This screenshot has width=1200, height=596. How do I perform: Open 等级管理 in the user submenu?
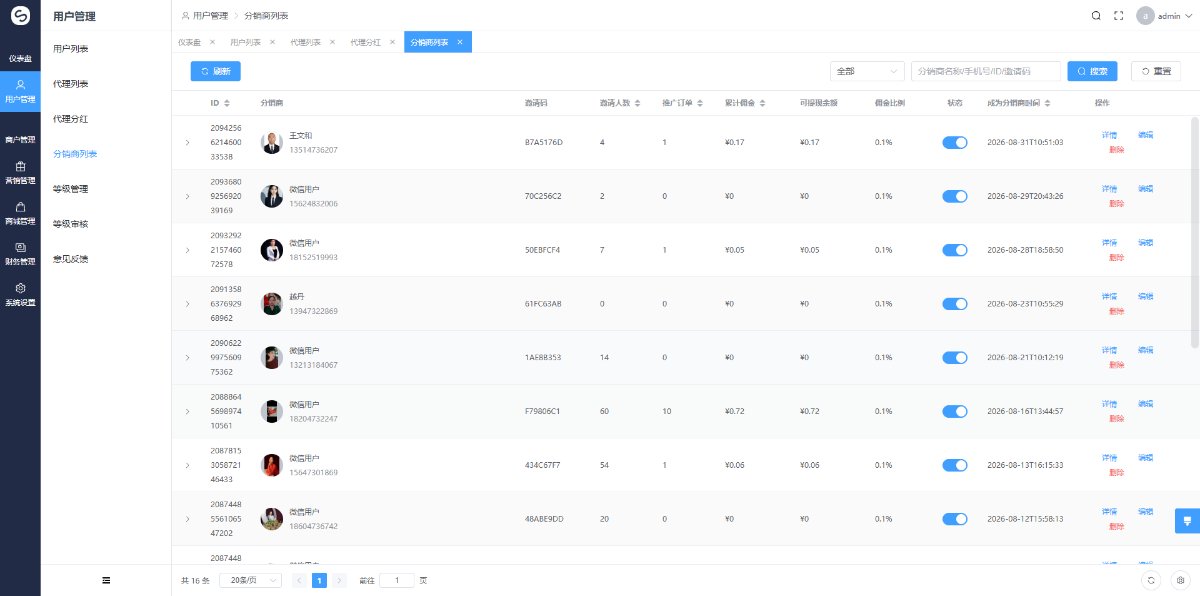71,189
